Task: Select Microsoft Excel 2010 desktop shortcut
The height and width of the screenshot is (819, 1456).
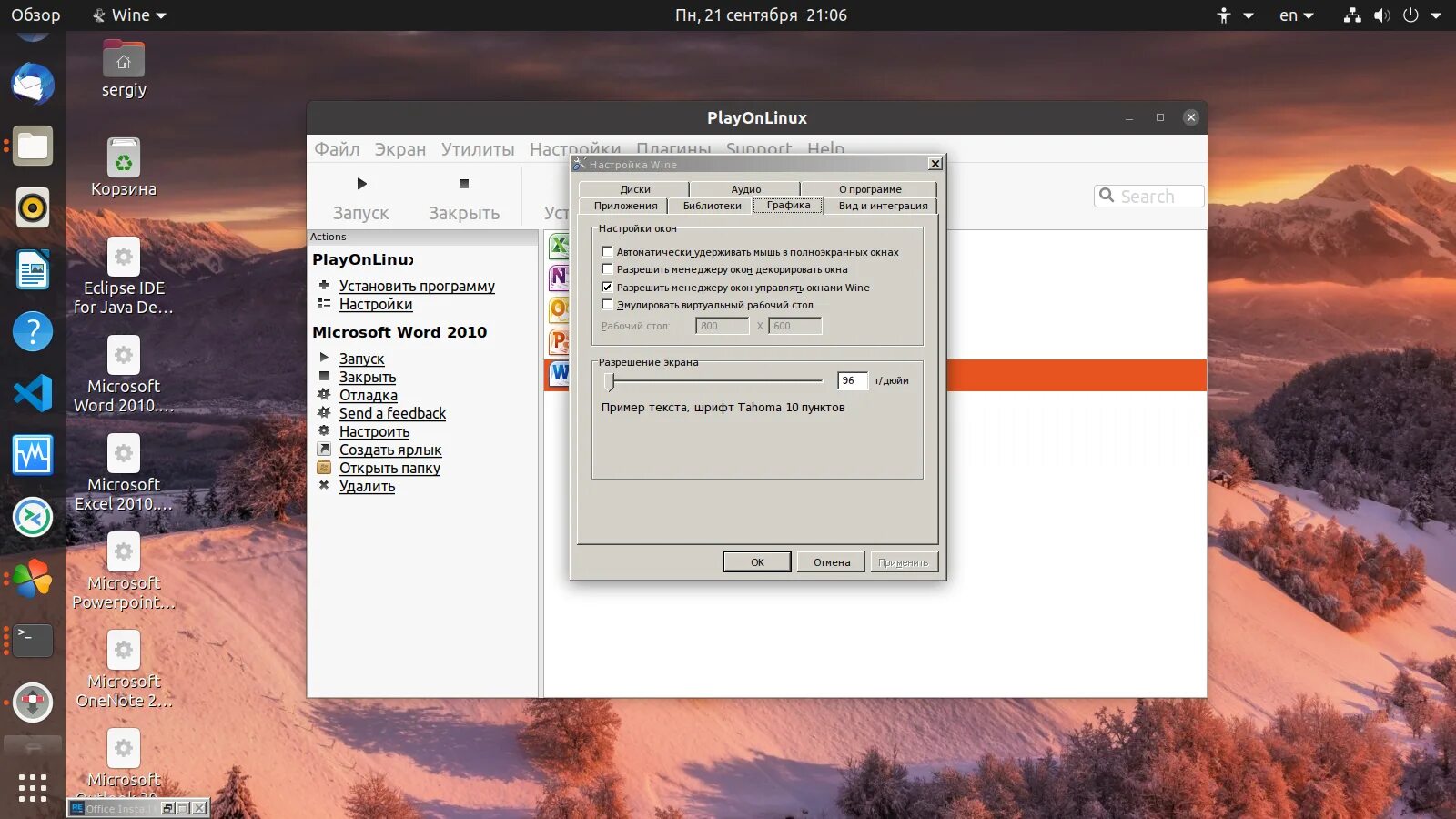Action: (124, 473)
